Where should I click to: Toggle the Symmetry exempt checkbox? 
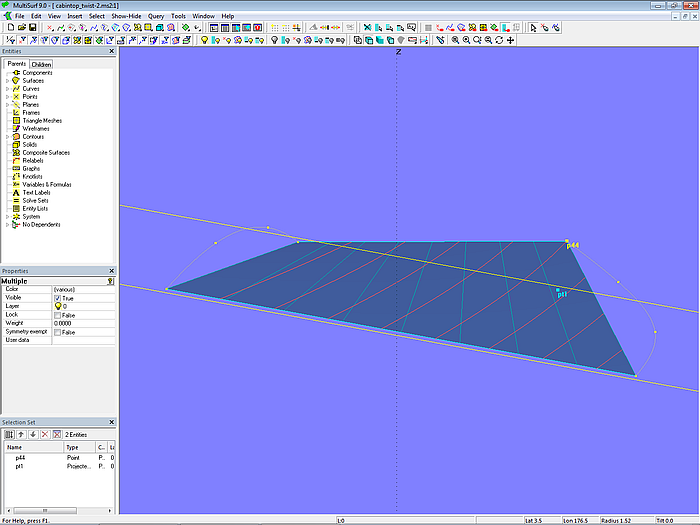pyautogui.click(x=57, y=332)
